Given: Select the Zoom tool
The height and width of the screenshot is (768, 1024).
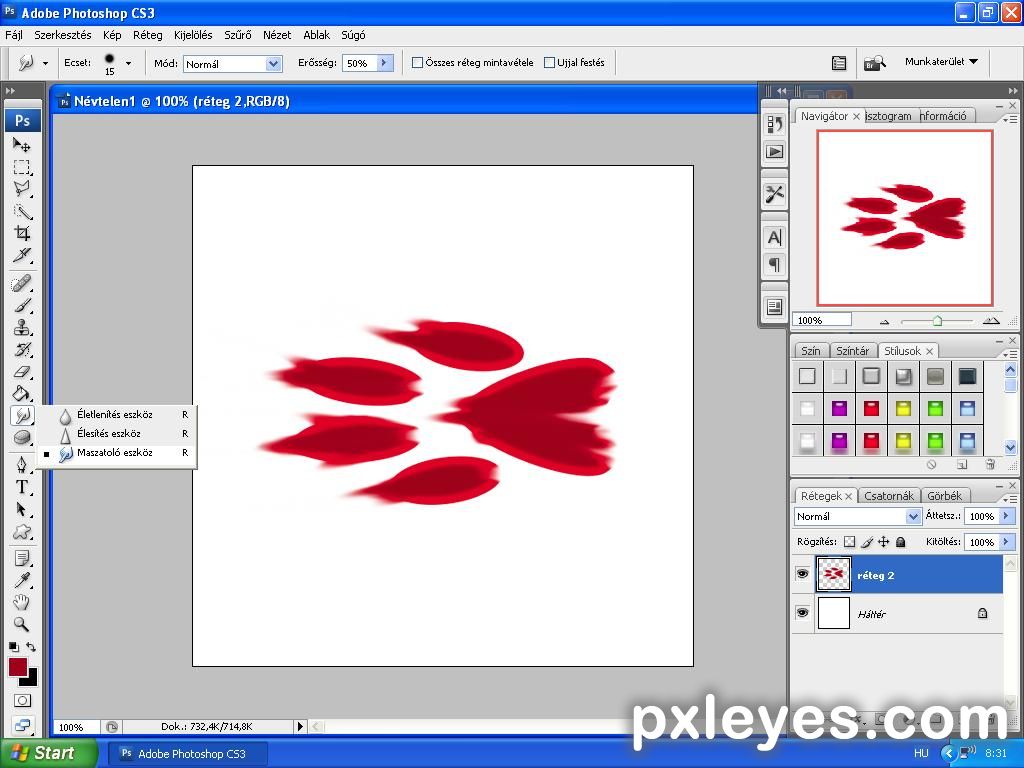Looking at the screenshot, I should (22, 624).
